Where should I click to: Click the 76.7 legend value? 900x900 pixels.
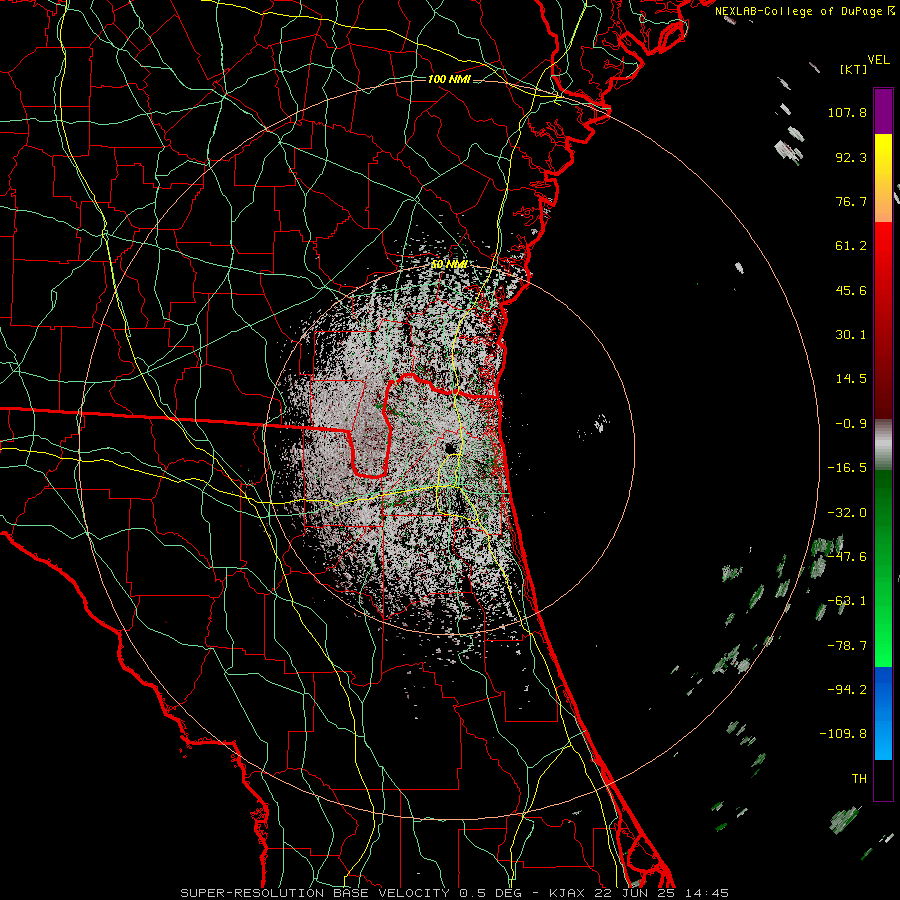[851, 201]
